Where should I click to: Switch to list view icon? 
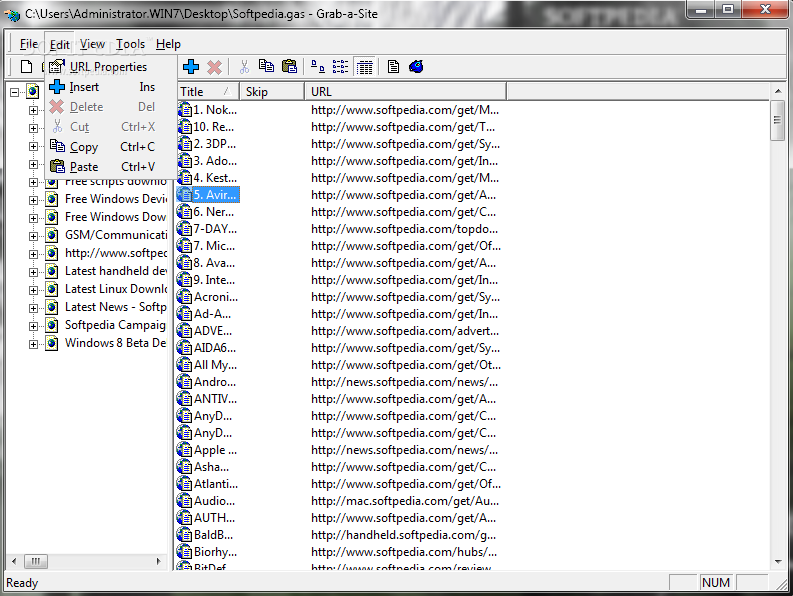340,67
